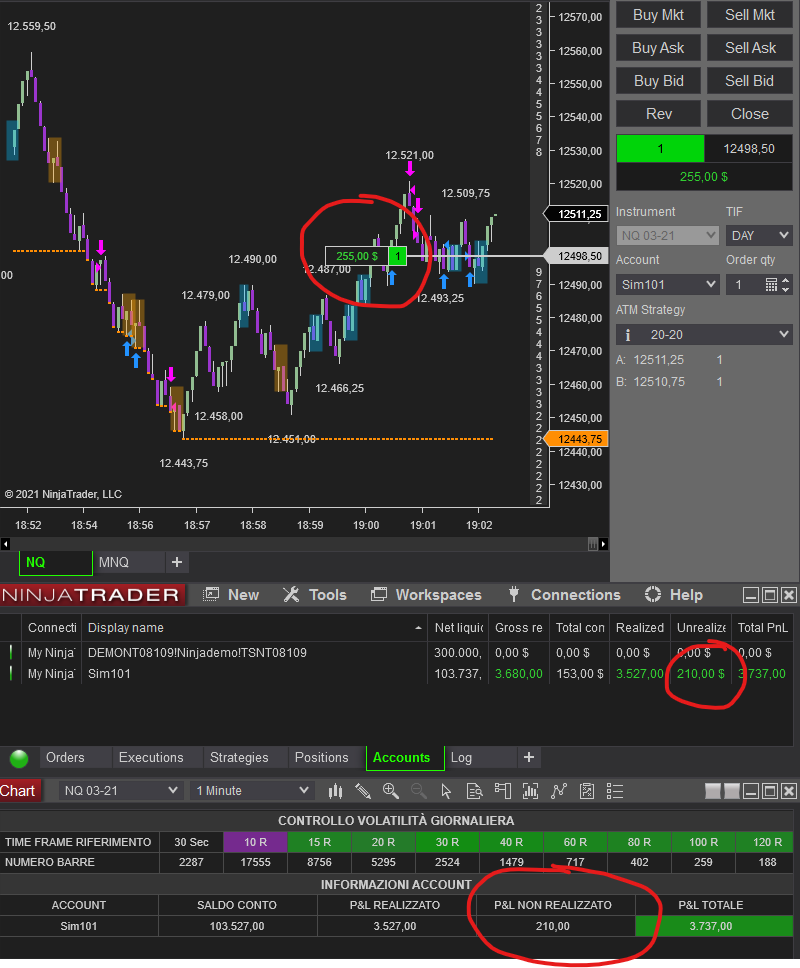Open the strategies line icon

(x=559, y=791)
